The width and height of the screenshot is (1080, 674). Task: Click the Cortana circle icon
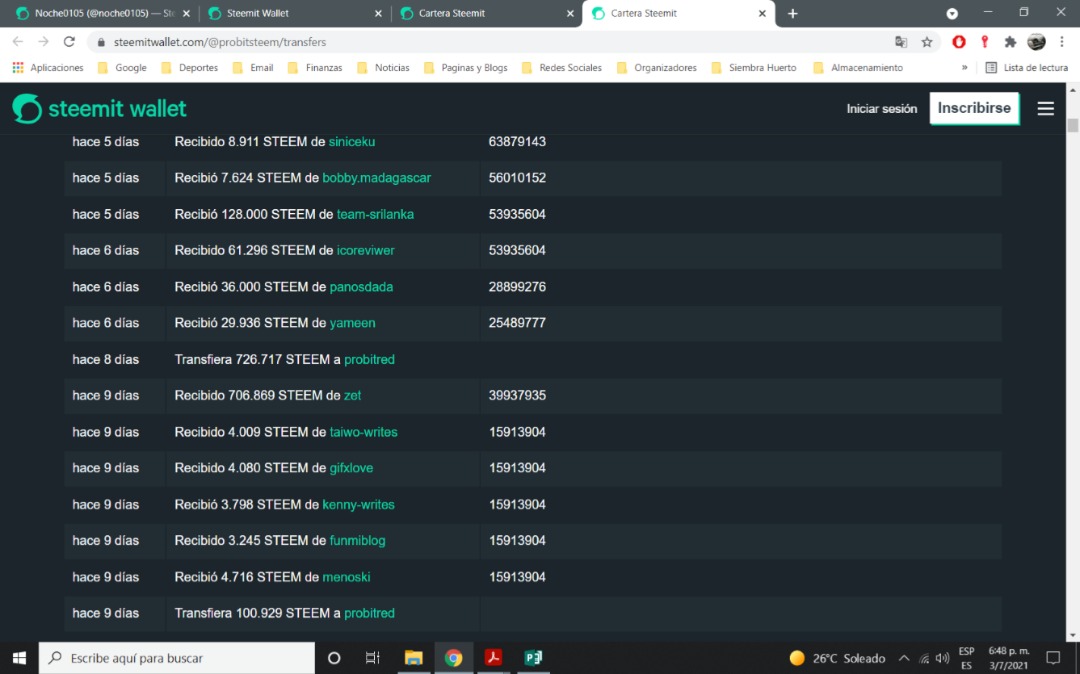pos(334,658)
